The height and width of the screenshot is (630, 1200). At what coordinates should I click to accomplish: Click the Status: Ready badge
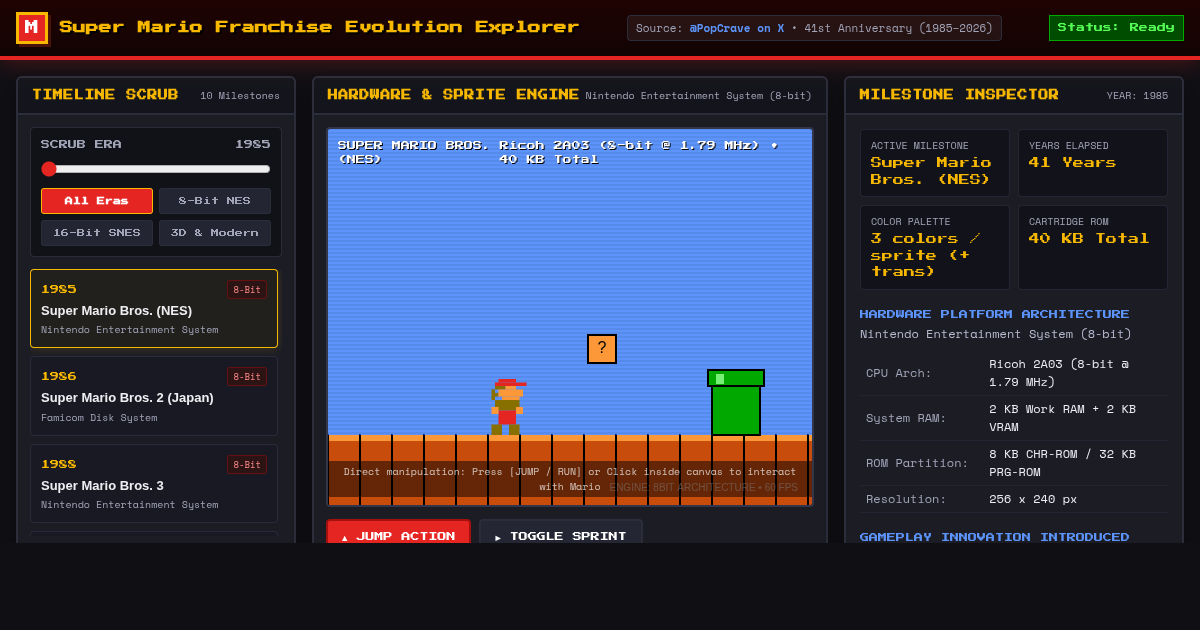[x=1116, y=28]
